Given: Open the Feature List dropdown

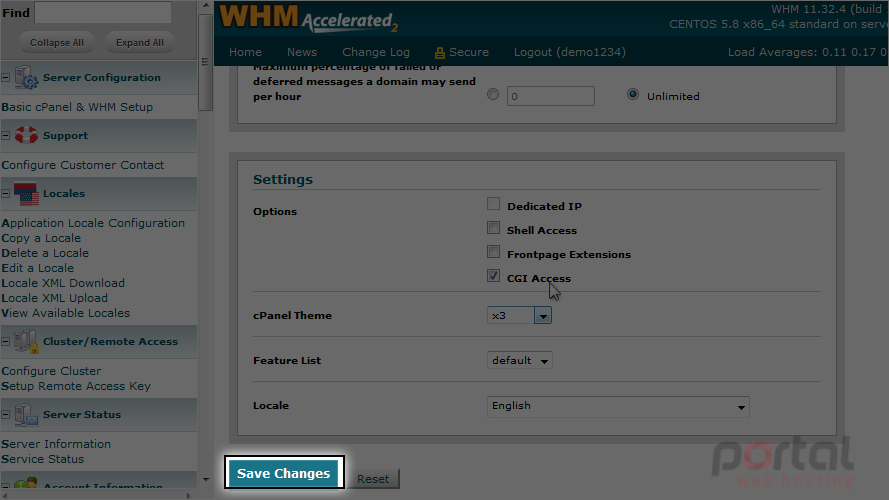Looking at the screenshot, I should (x=519, y=361).
